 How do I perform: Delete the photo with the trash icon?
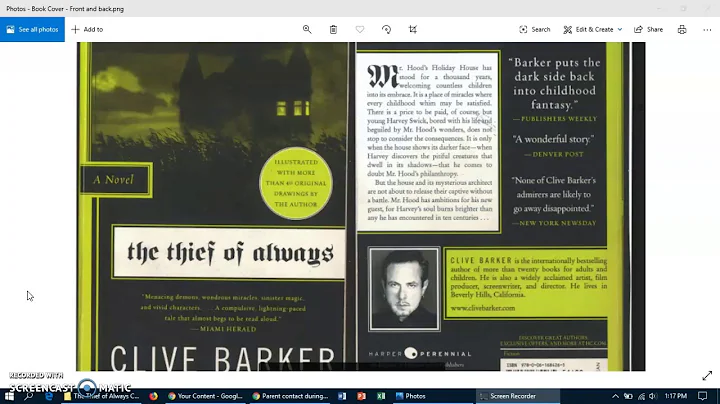(333, 29)
